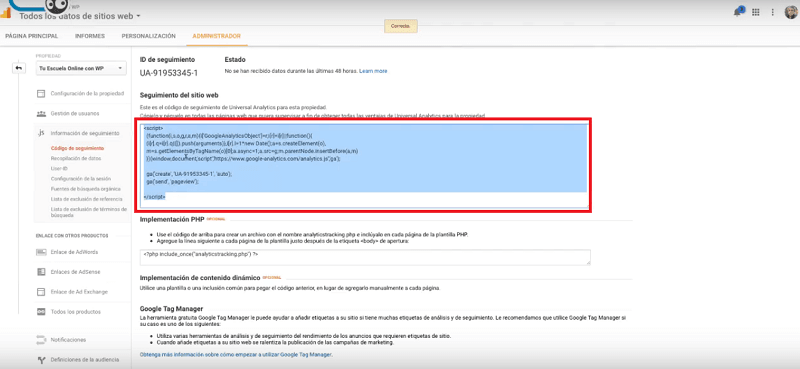Open the three-dot more options menu

(x=772, y=12)
